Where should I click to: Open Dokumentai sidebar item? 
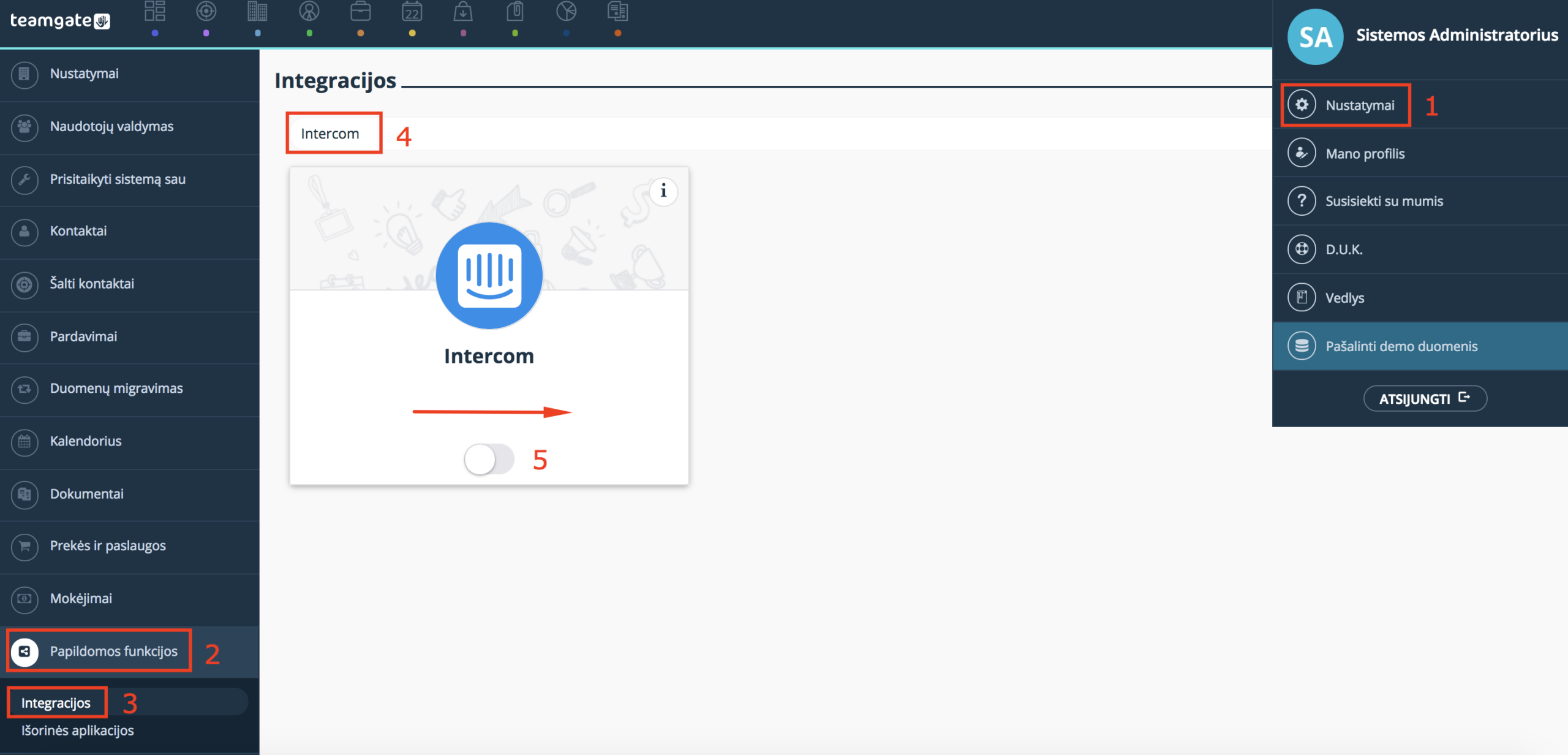[x=129, y=495]
